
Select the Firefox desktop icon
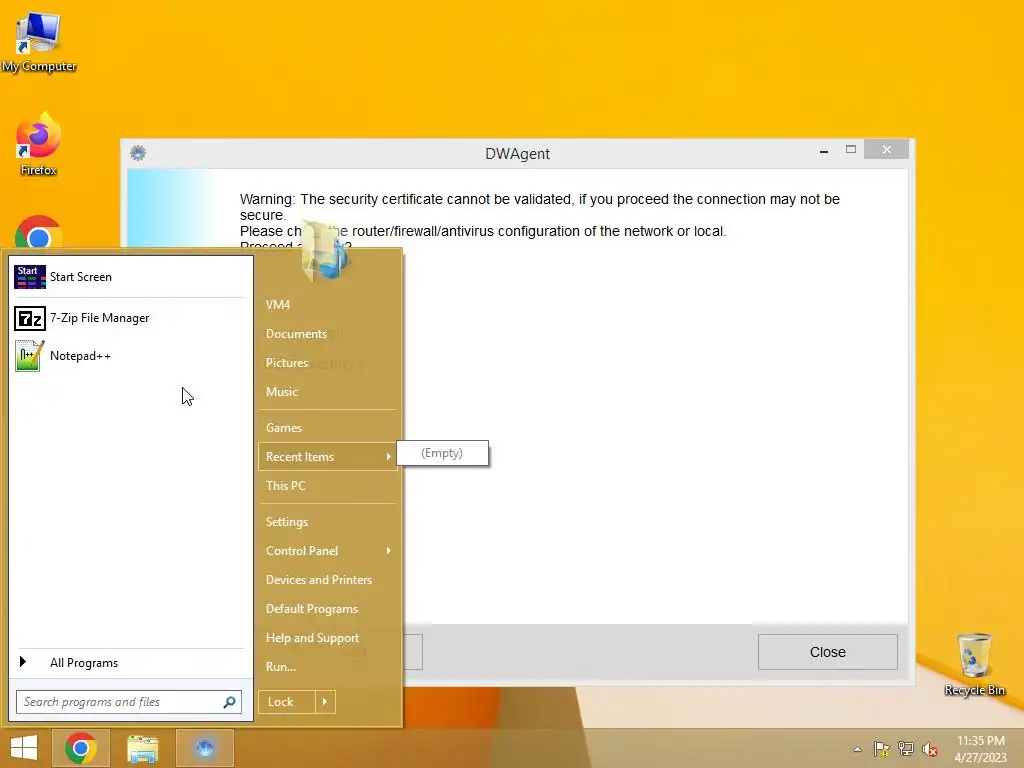pyautogui.click(x=39, y=145)
